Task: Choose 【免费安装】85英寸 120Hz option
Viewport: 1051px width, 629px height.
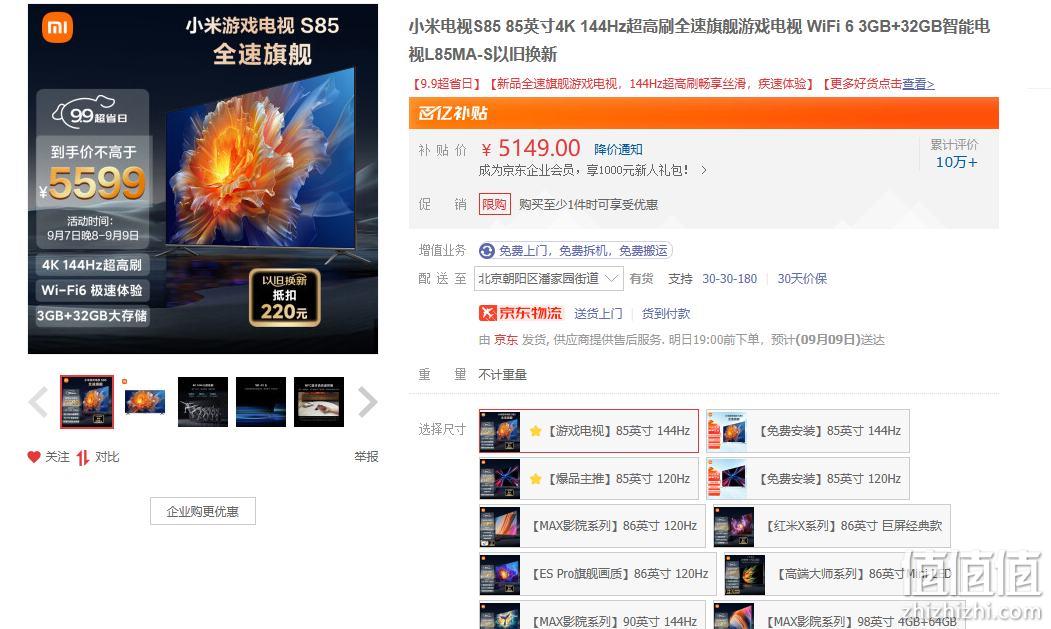Action: coord(808,479)
